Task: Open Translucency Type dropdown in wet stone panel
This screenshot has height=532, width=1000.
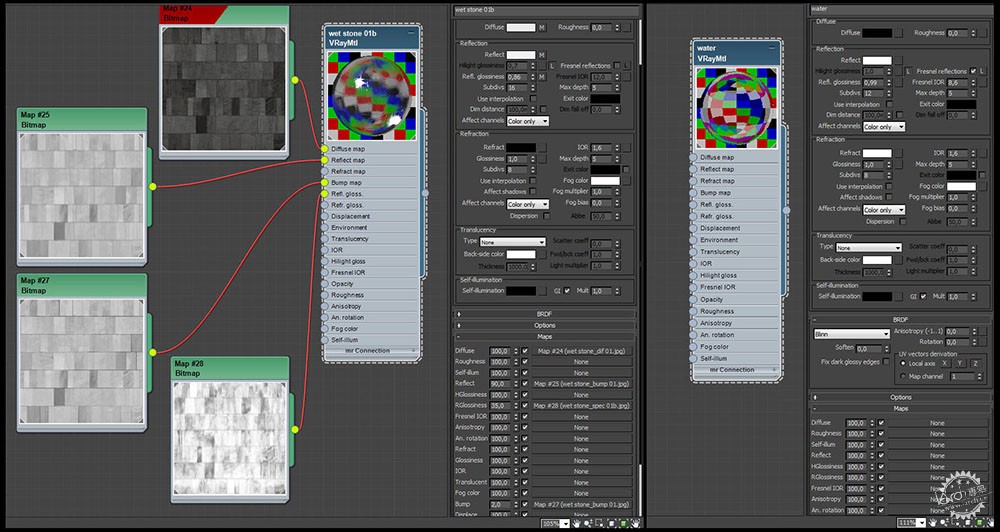Action: point(513,242)
